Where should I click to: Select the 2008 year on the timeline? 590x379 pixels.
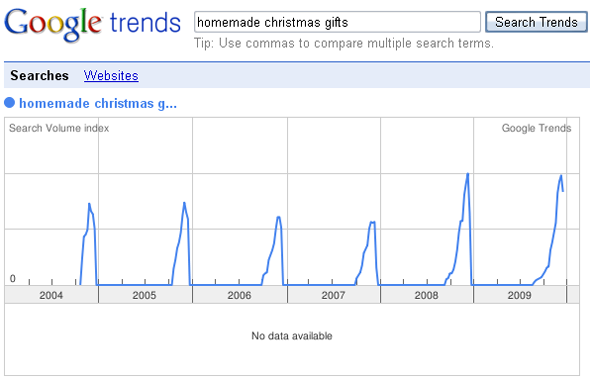pyautogui.click(x=427, y=295)
